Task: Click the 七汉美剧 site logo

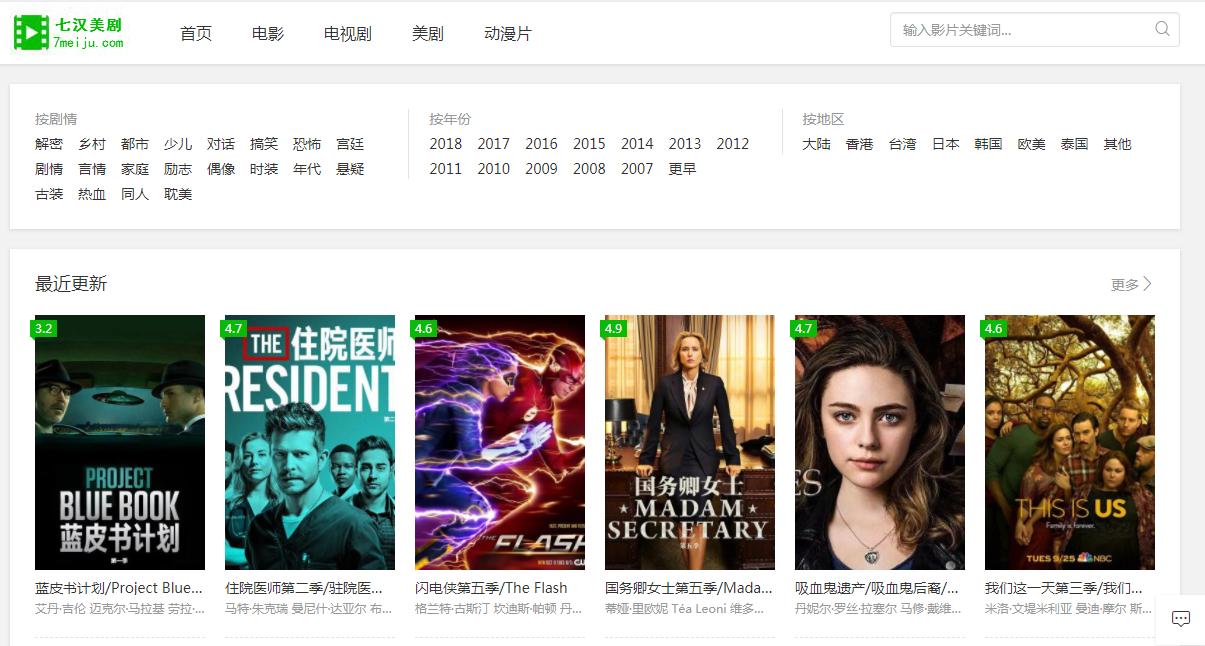Action: pos(69,33)
